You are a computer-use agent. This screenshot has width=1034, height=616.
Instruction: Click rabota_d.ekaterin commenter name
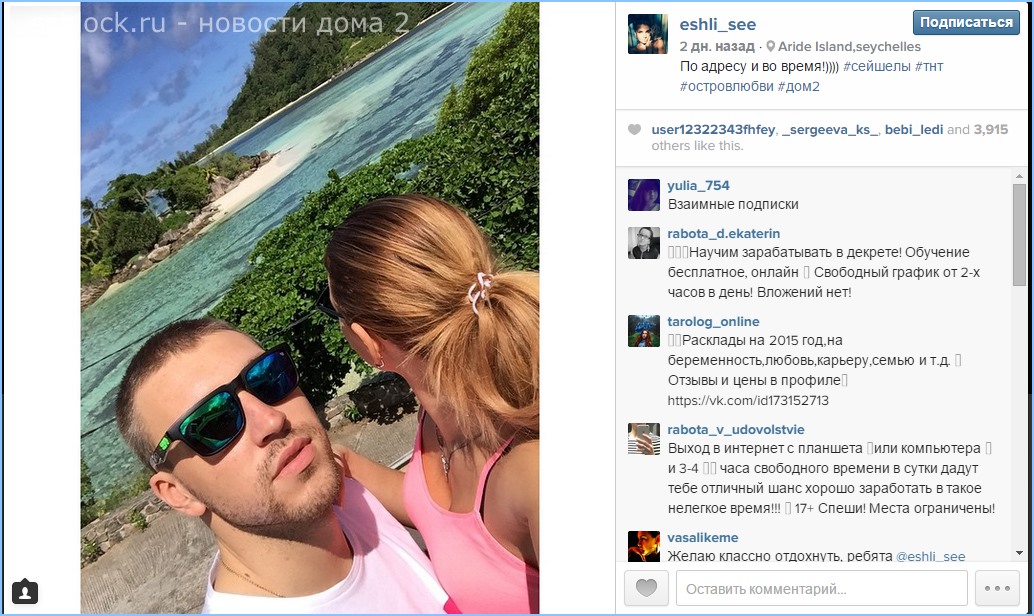click(723, 233)
